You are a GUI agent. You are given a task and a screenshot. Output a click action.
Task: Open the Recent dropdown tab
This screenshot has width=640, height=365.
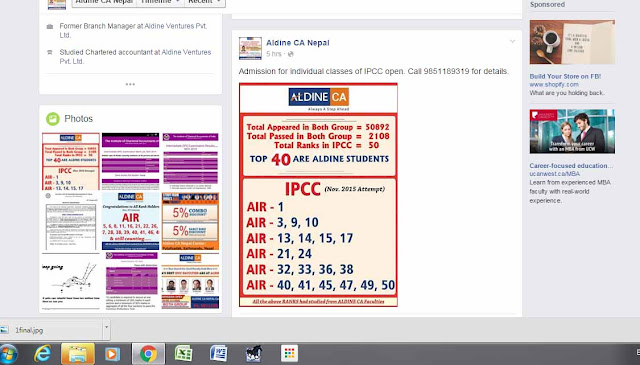(x=204, y=2)
